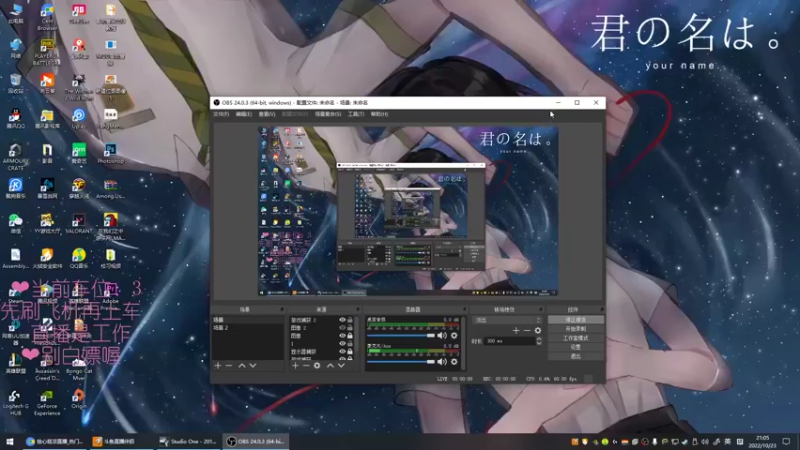Click the 设置 settings button in Controls
This screenshot has height=450, width=800.
coord(576,347)
